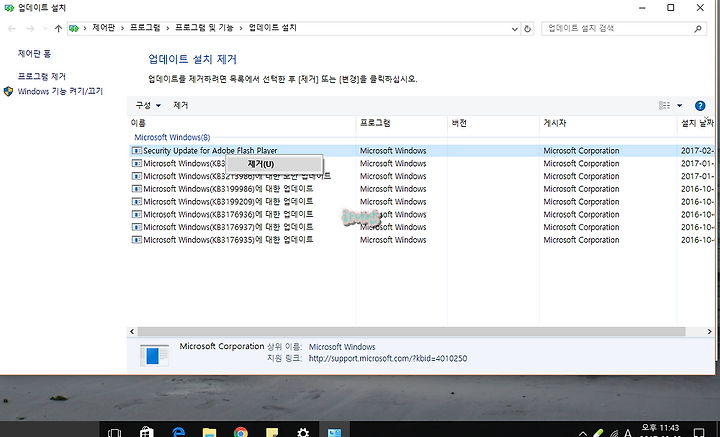
Task: Sort by the 게시자 column header
Action: pyautogui.click(x=608, y=123)
